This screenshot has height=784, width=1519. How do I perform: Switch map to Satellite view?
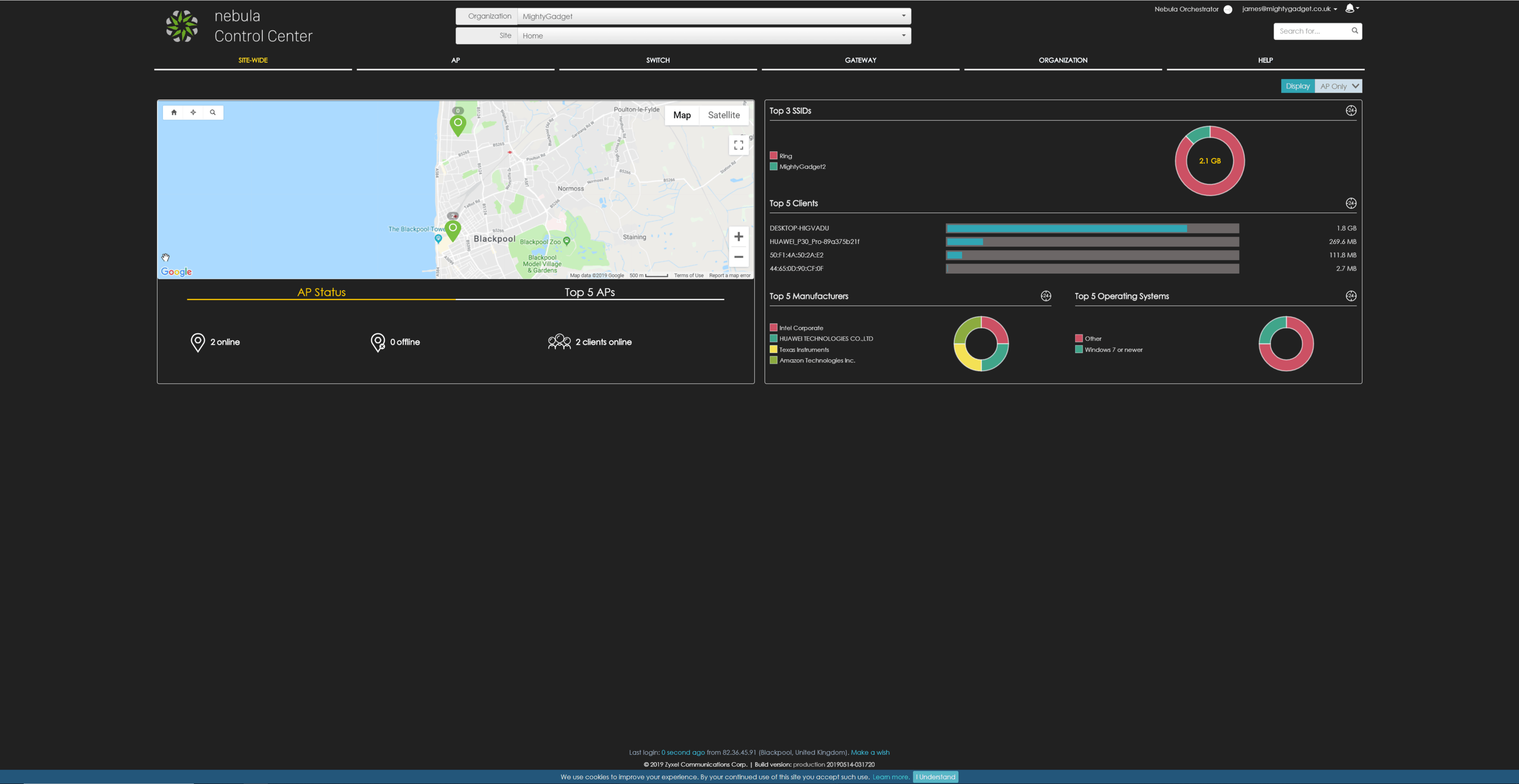(x=724, y=115)
